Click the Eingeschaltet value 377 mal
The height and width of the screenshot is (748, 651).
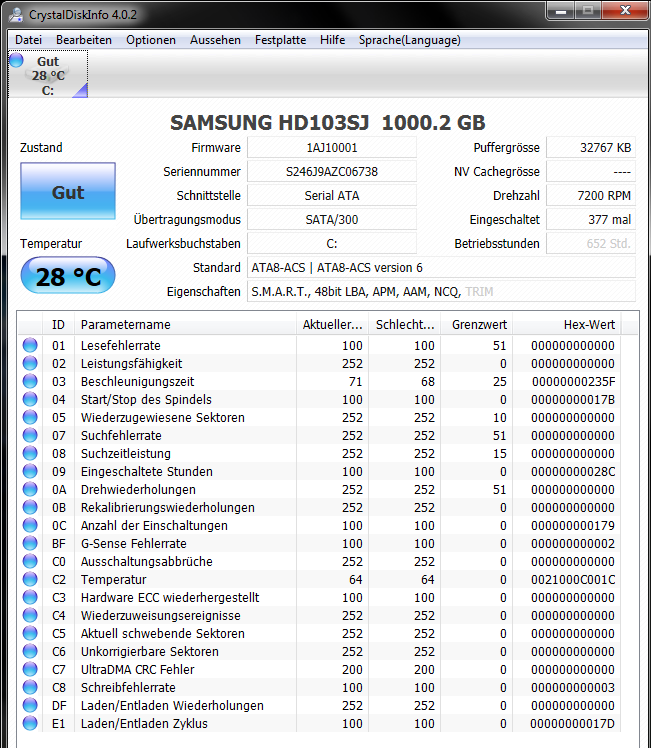[591, 219]
